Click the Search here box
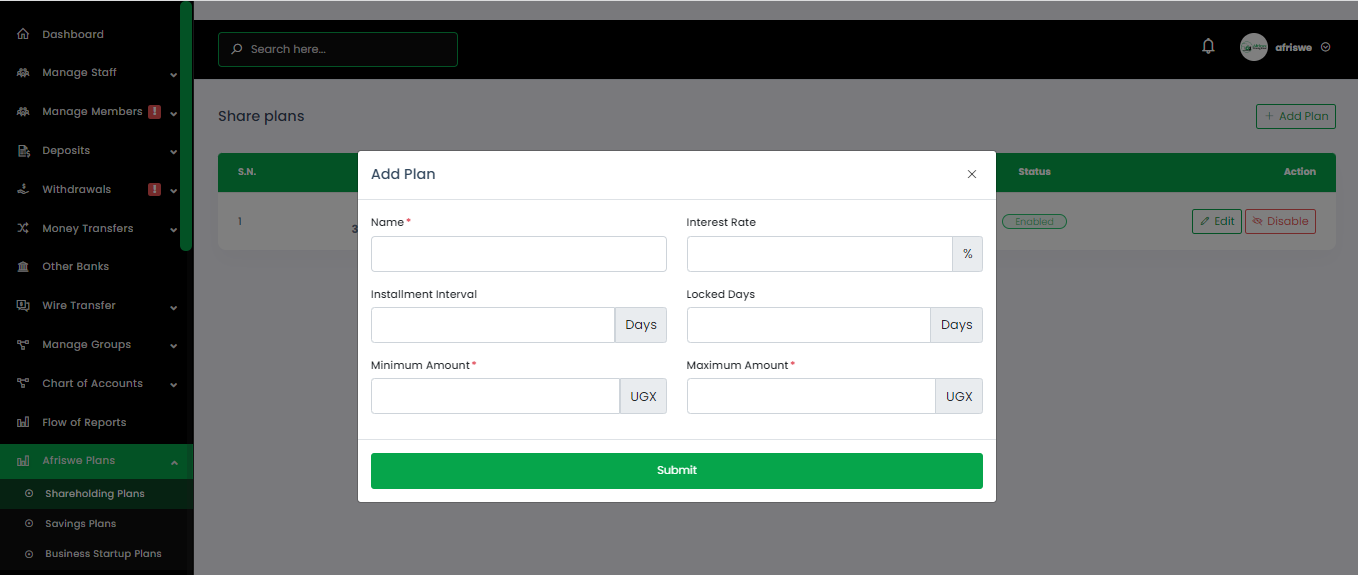Viewport: 1358px width, 575px height. pyautogui.click(x=338, y=49)
